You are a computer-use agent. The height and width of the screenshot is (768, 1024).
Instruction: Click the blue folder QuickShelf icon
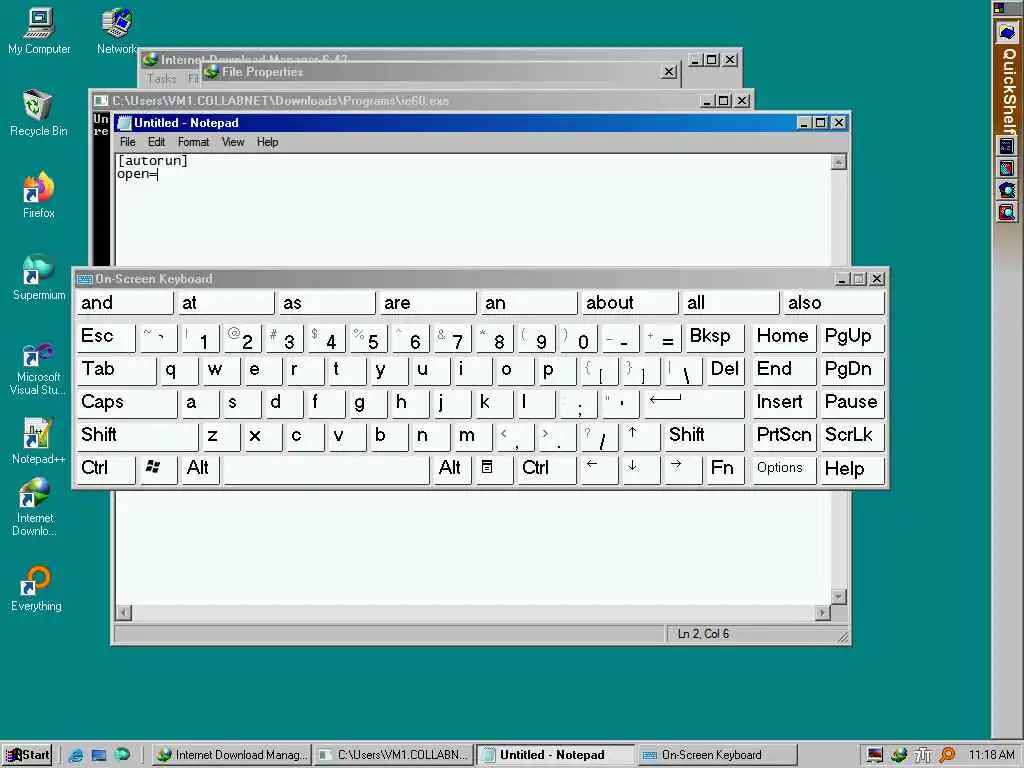click(x=1007, y=33)
